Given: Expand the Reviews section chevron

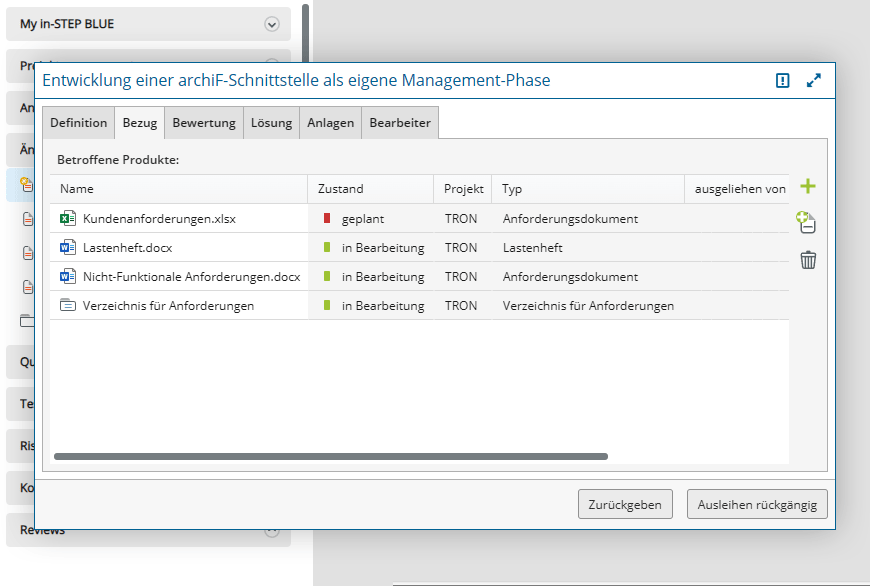Looking at the screenshot, I should coord(272,531).
